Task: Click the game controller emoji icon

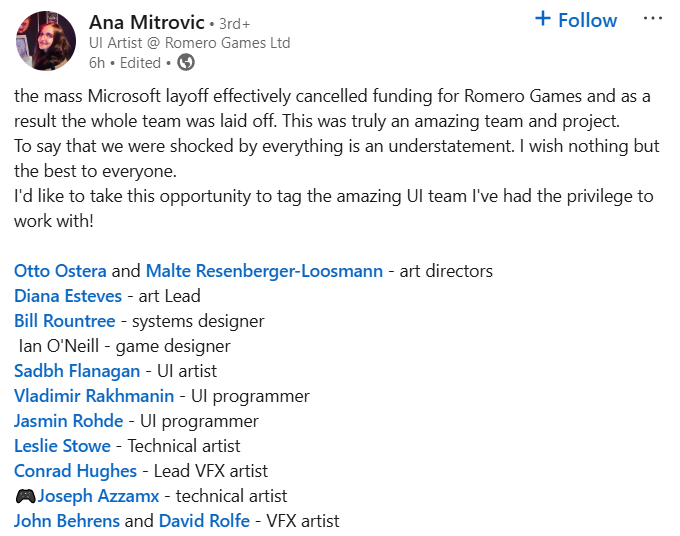Action: click(25, 496)
